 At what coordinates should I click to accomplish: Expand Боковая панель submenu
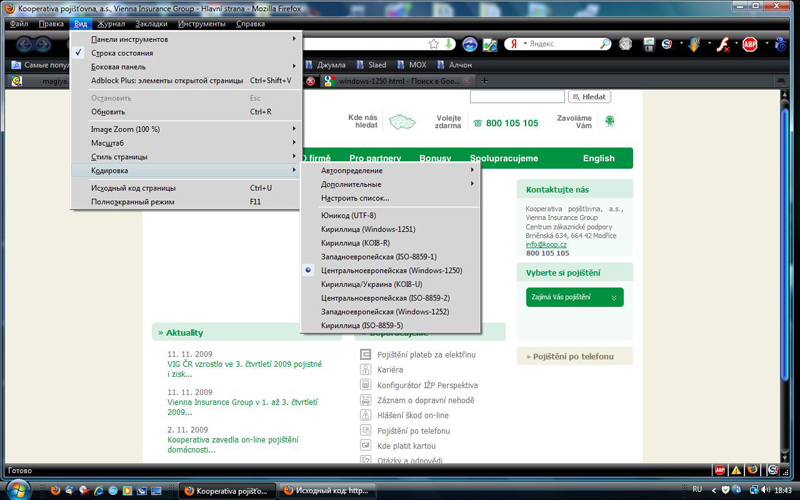186,67
